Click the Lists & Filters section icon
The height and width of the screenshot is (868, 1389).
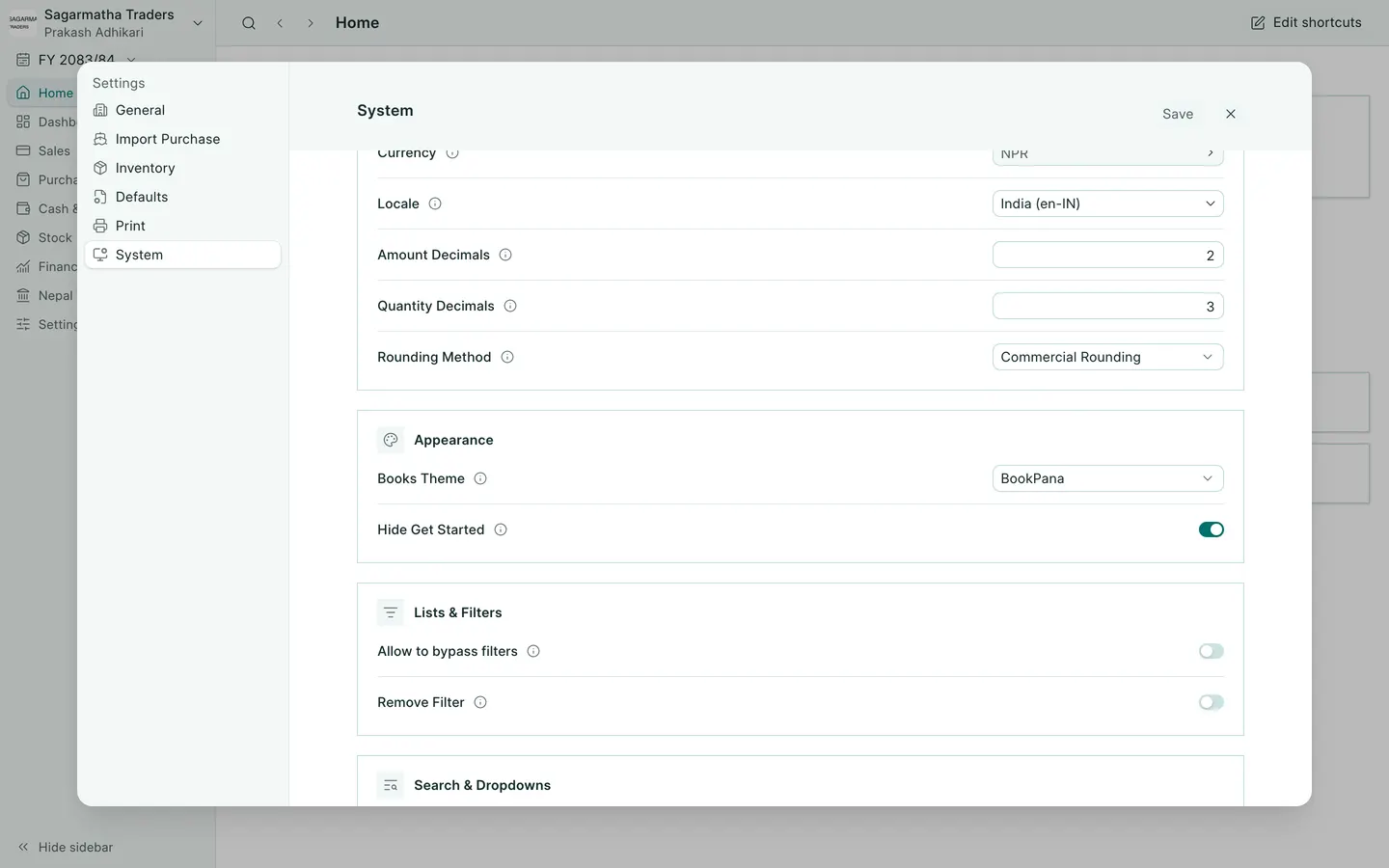pos(391,612)
